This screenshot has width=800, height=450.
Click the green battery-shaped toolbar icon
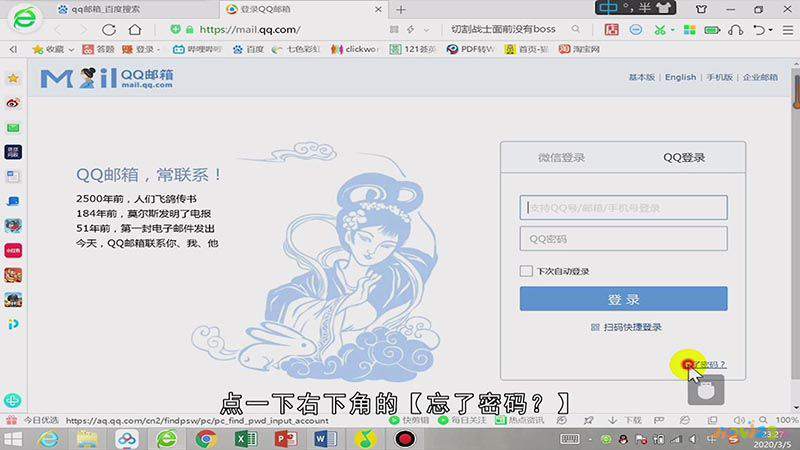(x=712, y=30)
